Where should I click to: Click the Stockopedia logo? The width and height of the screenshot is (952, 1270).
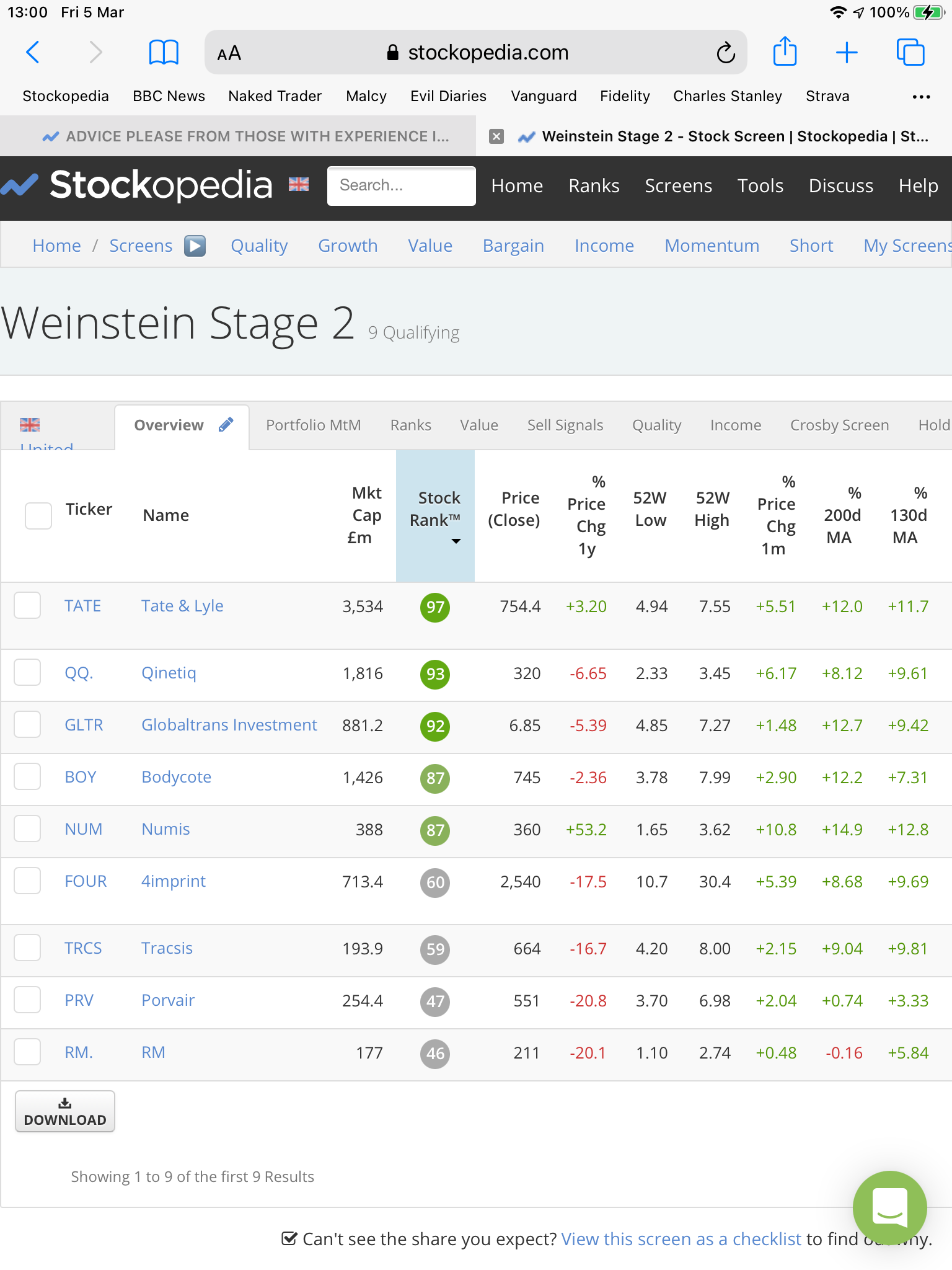[136, 185]
